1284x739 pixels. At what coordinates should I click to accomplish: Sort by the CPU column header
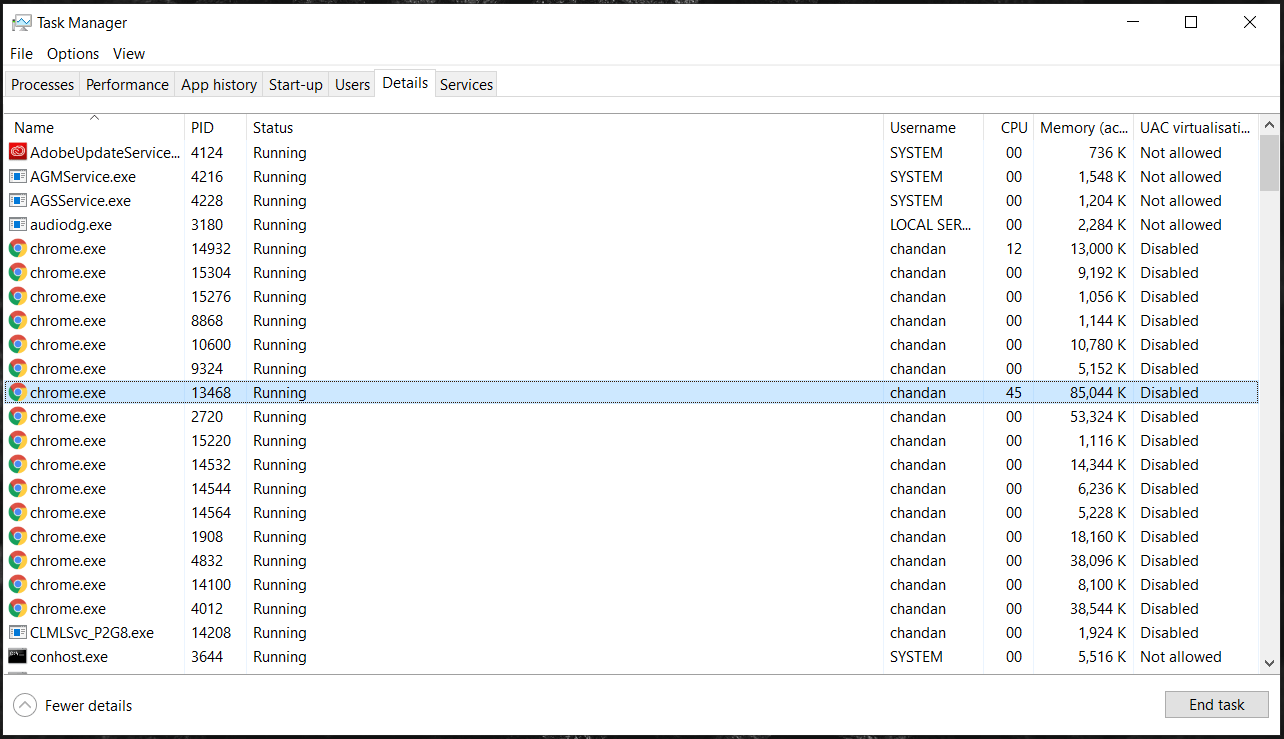[1008, 127]
